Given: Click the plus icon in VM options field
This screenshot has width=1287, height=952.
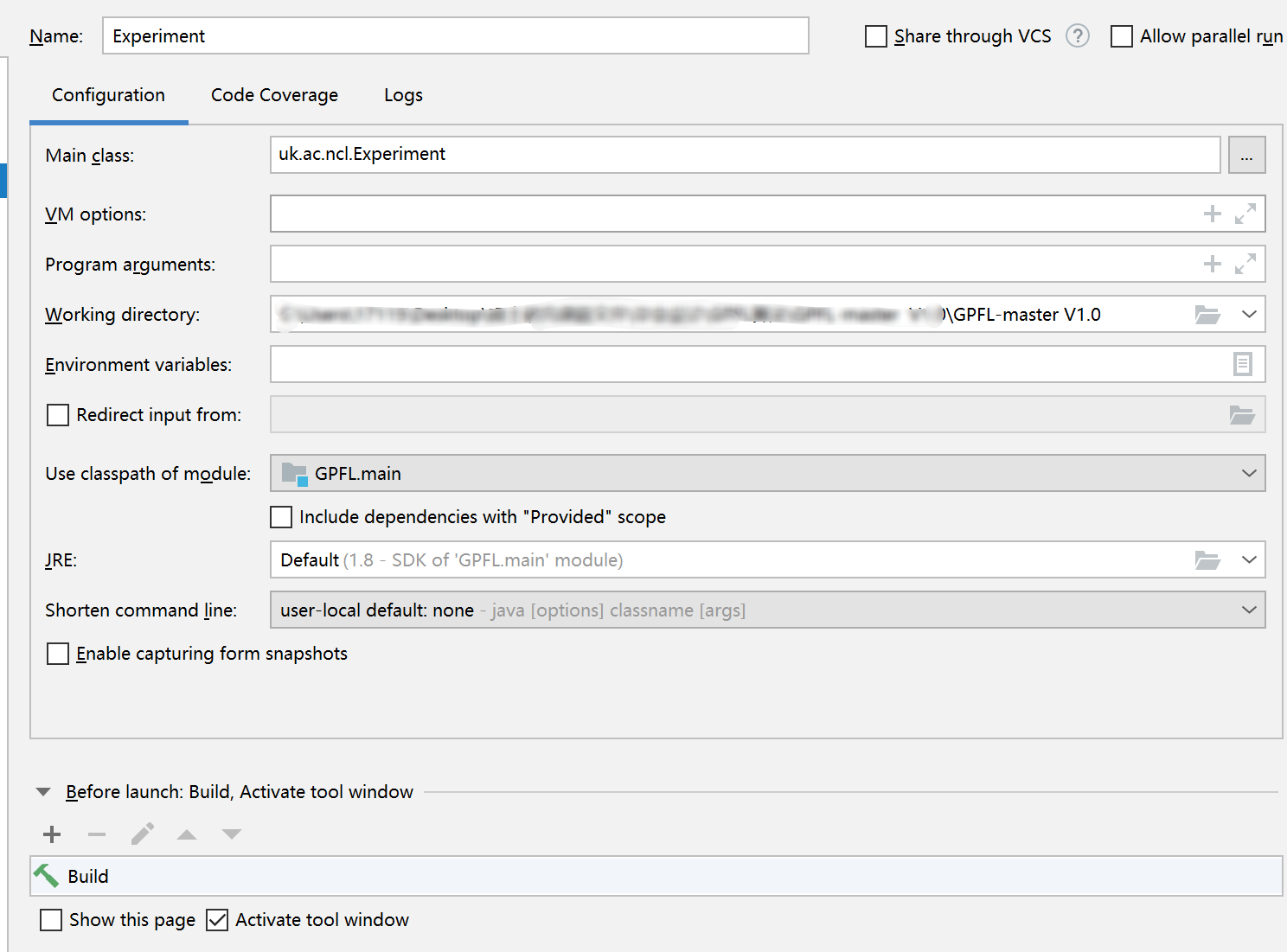Looking at the screenshot, I should tap(1212, 214).
